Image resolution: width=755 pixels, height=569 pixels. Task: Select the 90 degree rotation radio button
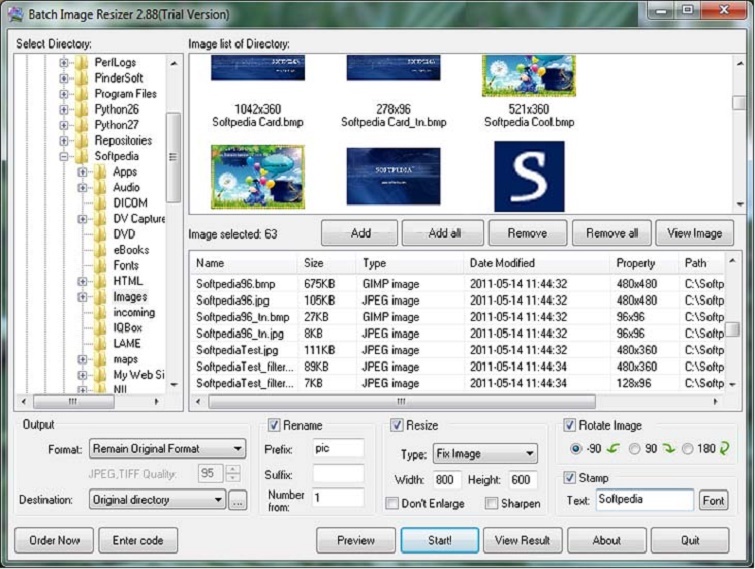tap(635, 449)
